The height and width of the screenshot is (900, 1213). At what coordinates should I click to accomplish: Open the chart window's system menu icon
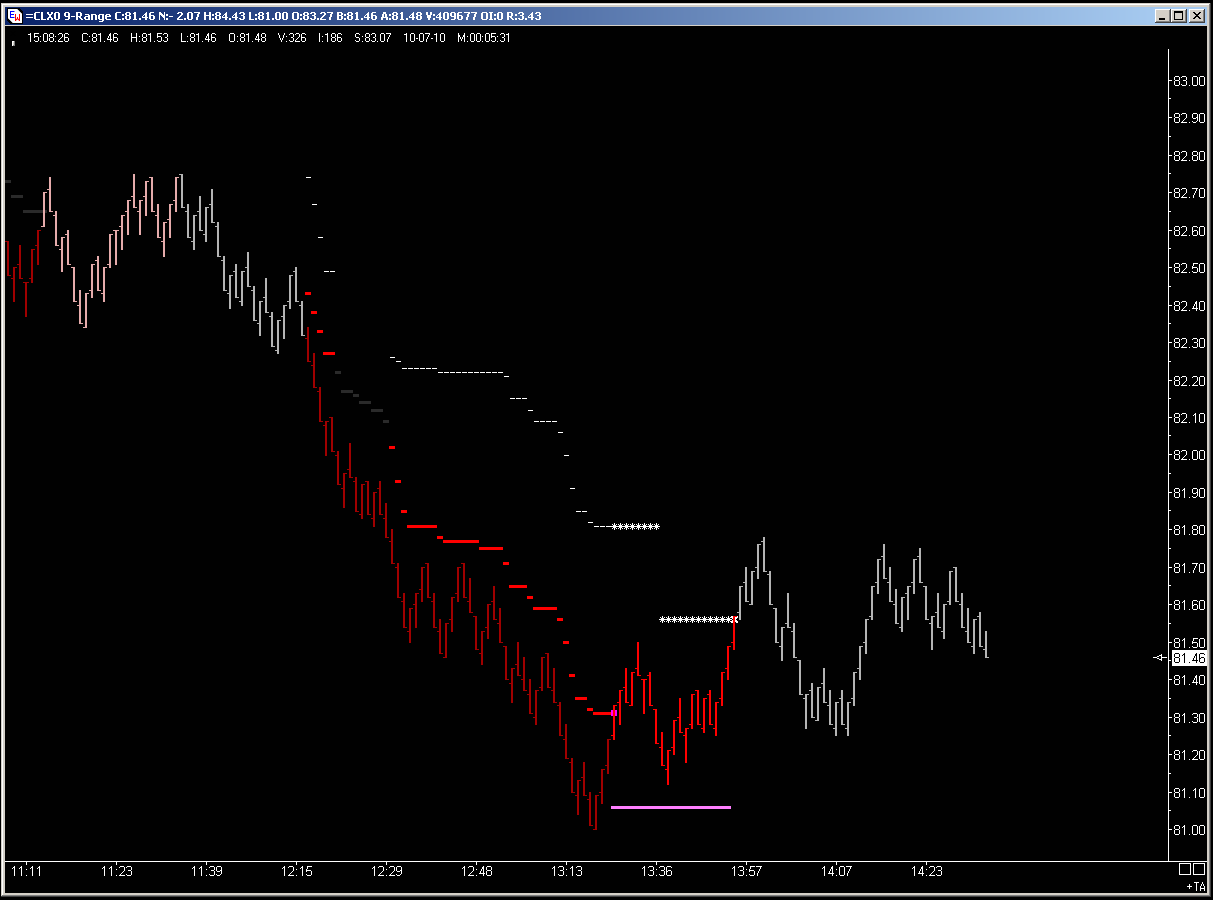pyautogui.click(x=14, y=16)
